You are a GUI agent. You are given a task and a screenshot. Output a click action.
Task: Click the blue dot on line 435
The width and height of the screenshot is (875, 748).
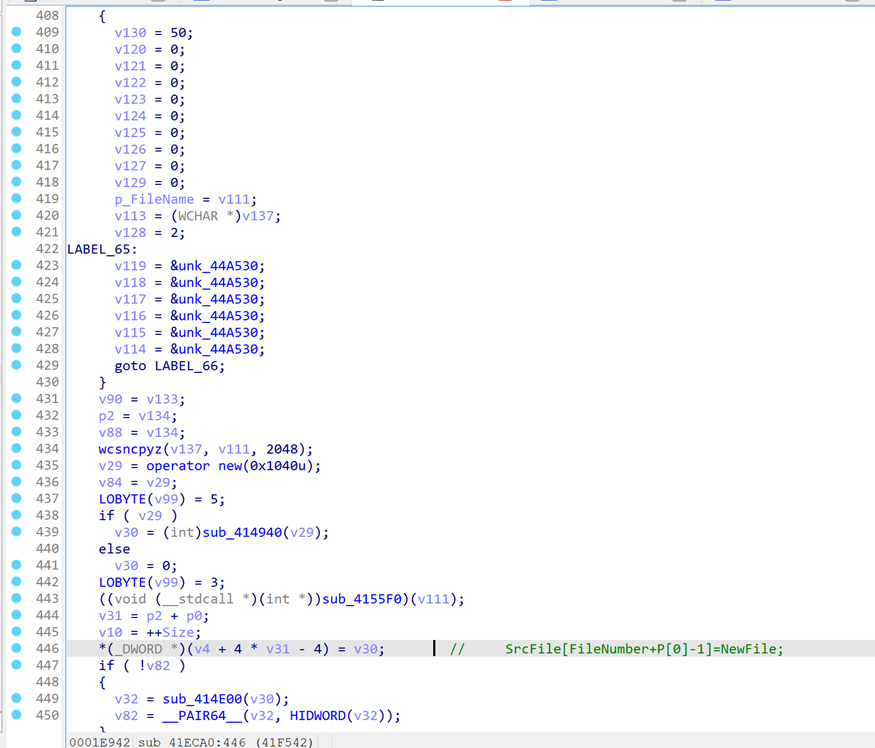coord(16,466)
